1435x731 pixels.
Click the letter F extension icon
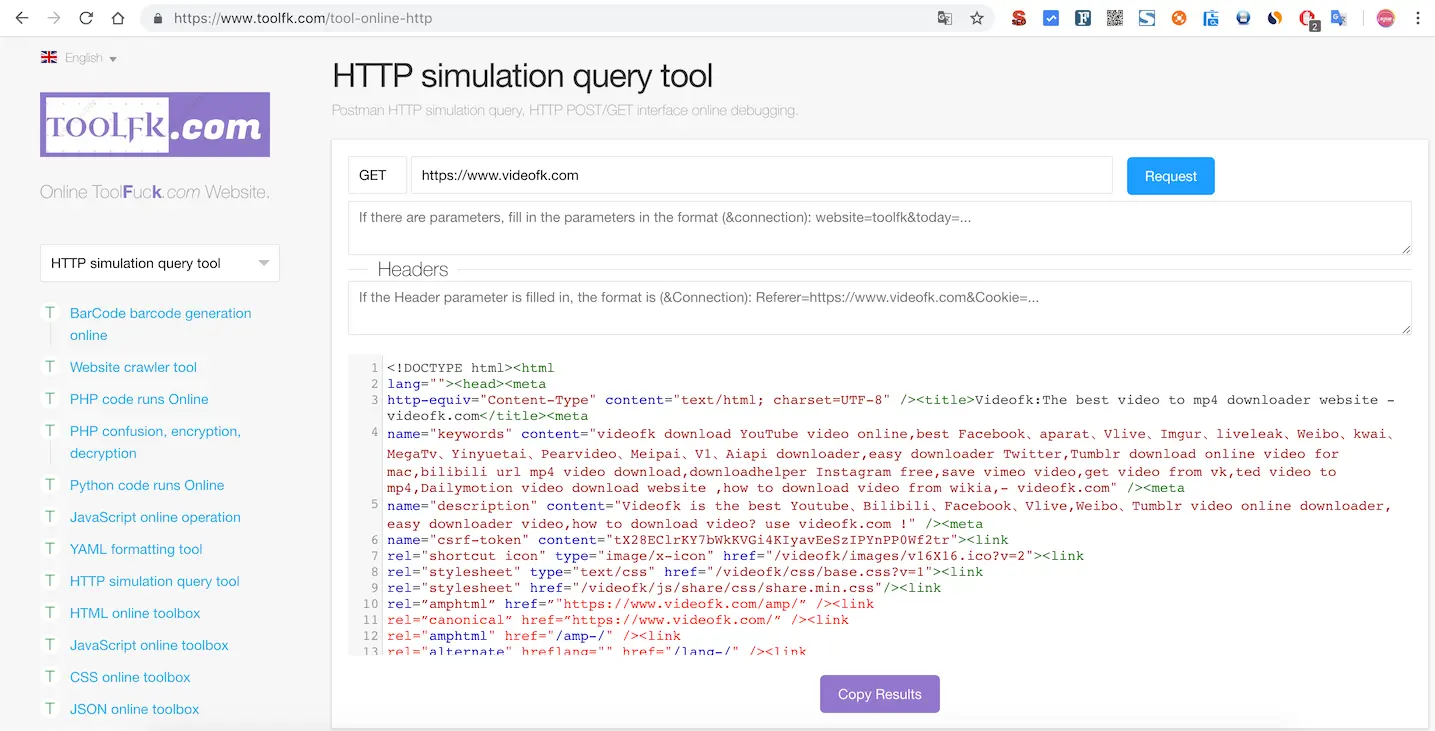click(1082, 17)
